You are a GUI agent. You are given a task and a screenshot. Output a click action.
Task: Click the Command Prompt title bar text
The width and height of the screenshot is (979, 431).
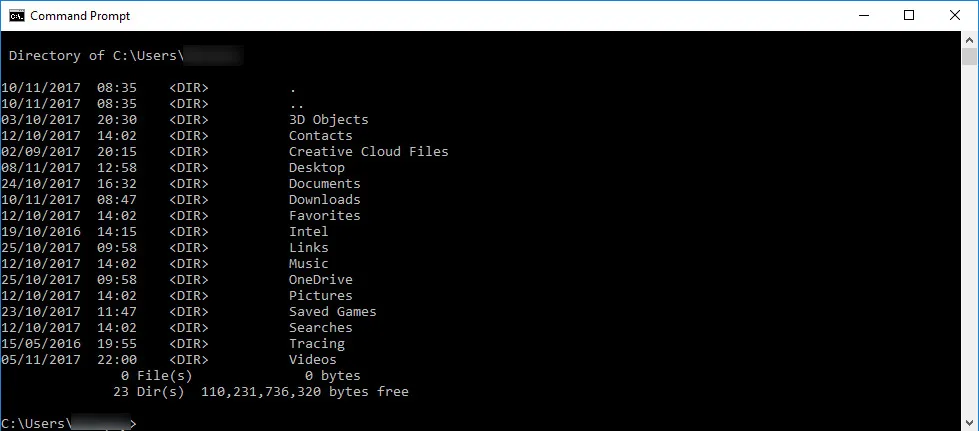click(x=80, y=16)
